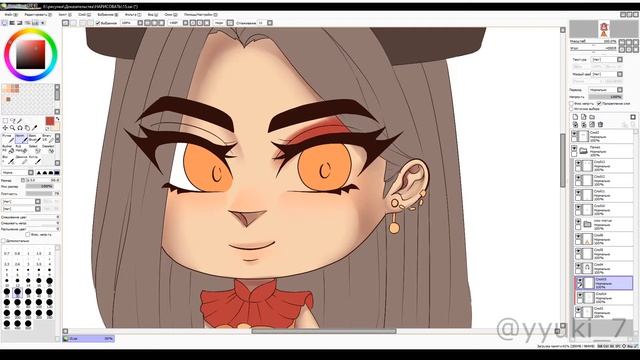Select the hand pan tool

point(27,128)
